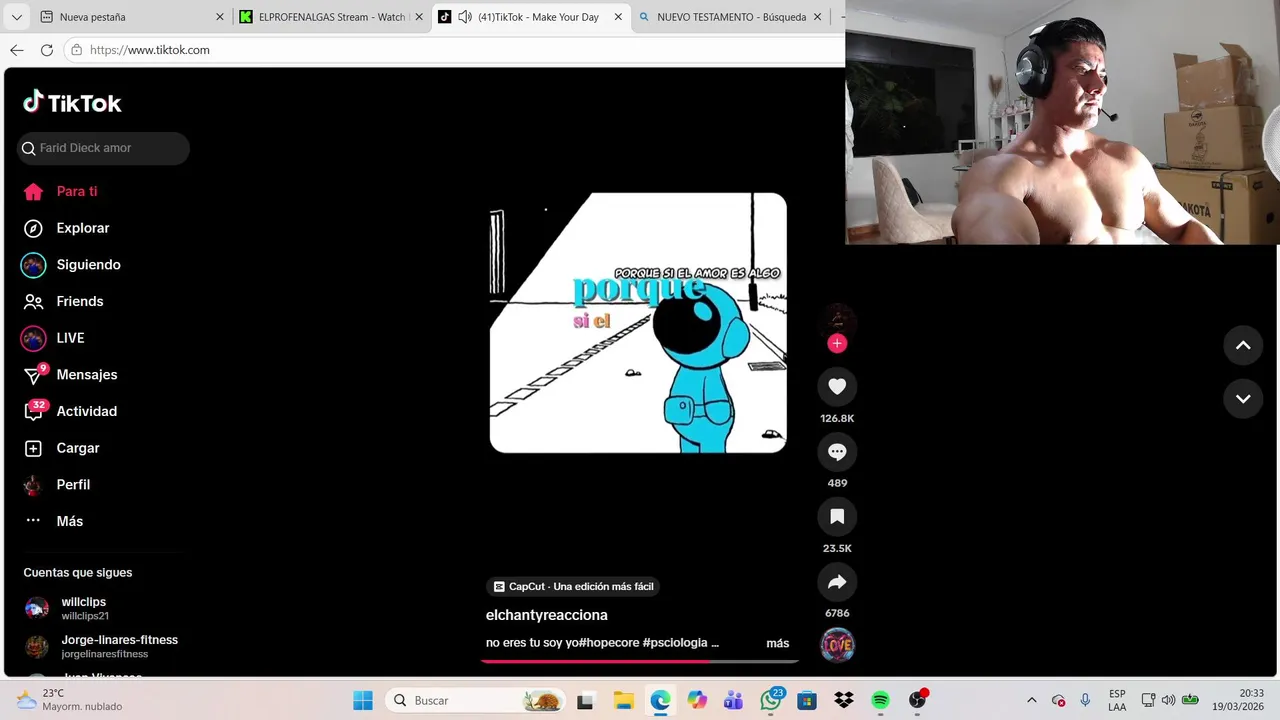Open the Explorar page
The width and height of the screenshot is (1280, 720).
(66, 228)
